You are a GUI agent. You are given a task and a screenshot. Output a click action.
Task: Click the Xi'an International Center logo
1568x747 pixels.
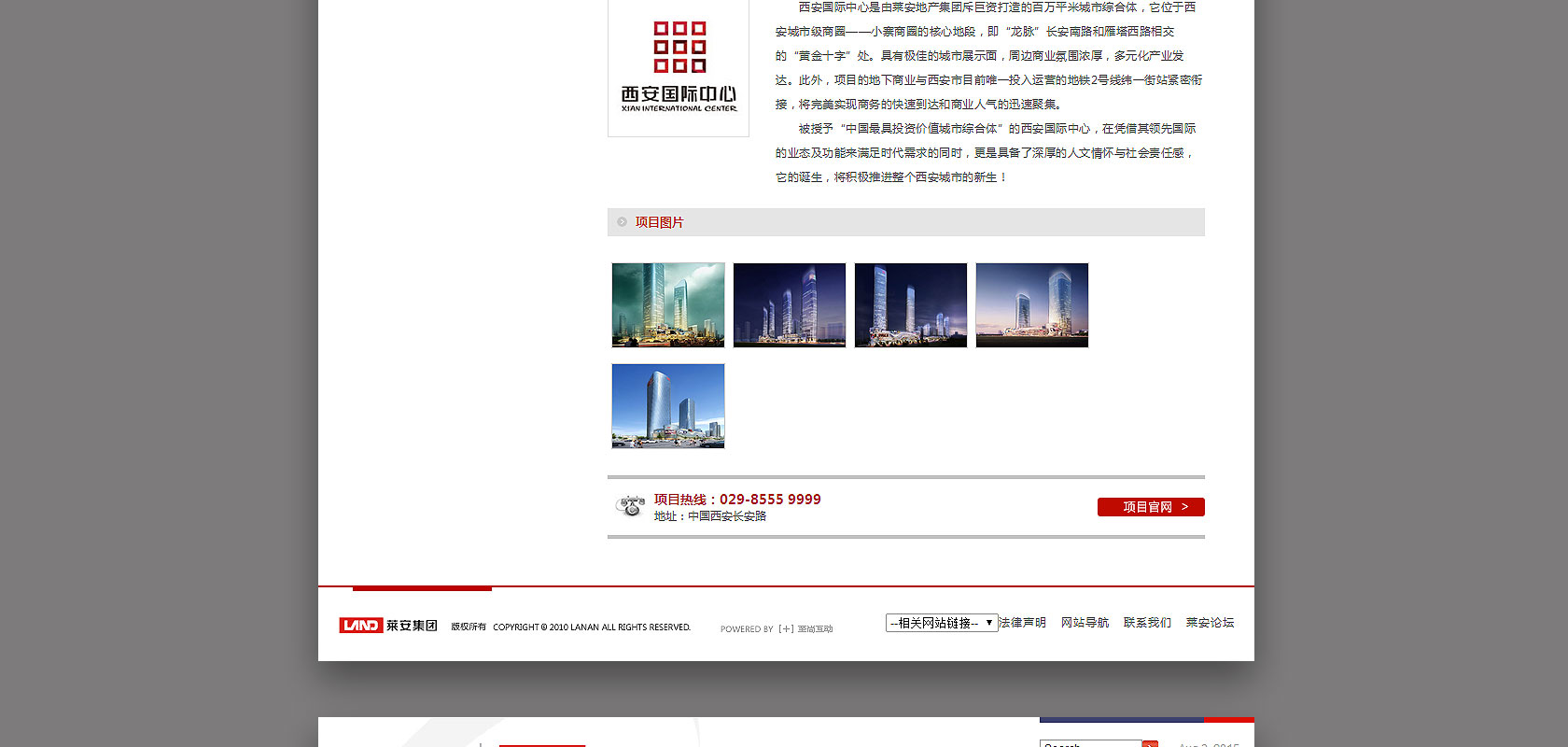coord(679,67)
